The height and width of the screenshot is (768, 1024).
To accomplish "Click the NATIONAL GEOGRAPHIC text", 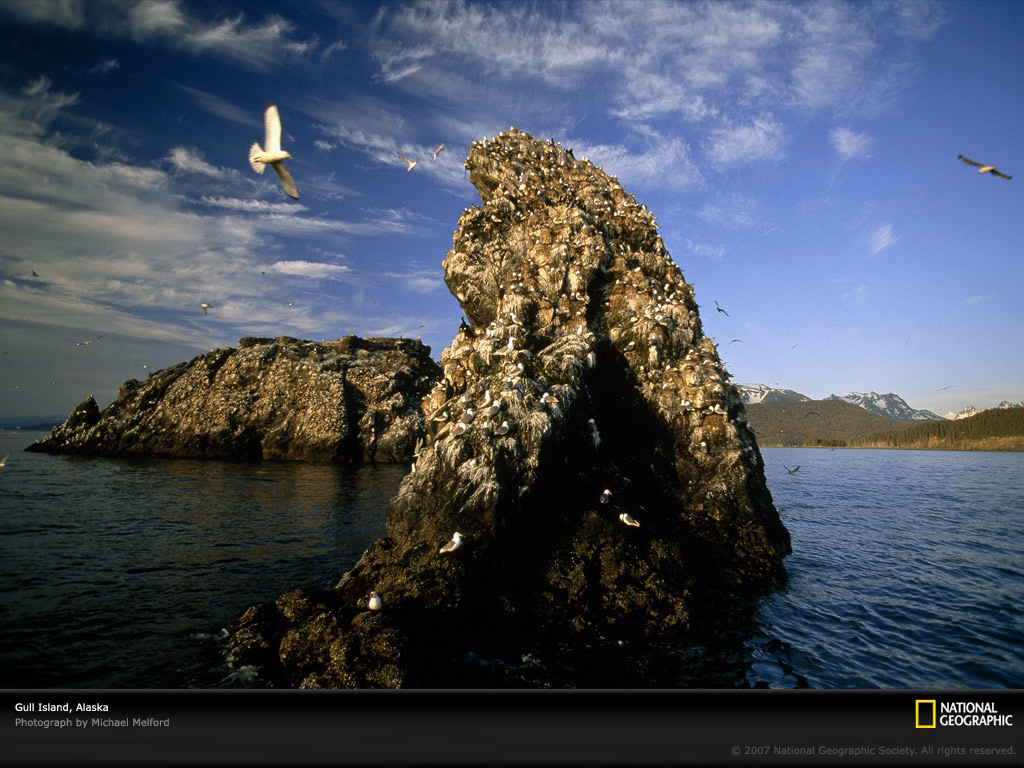I will tap(975, 714).
